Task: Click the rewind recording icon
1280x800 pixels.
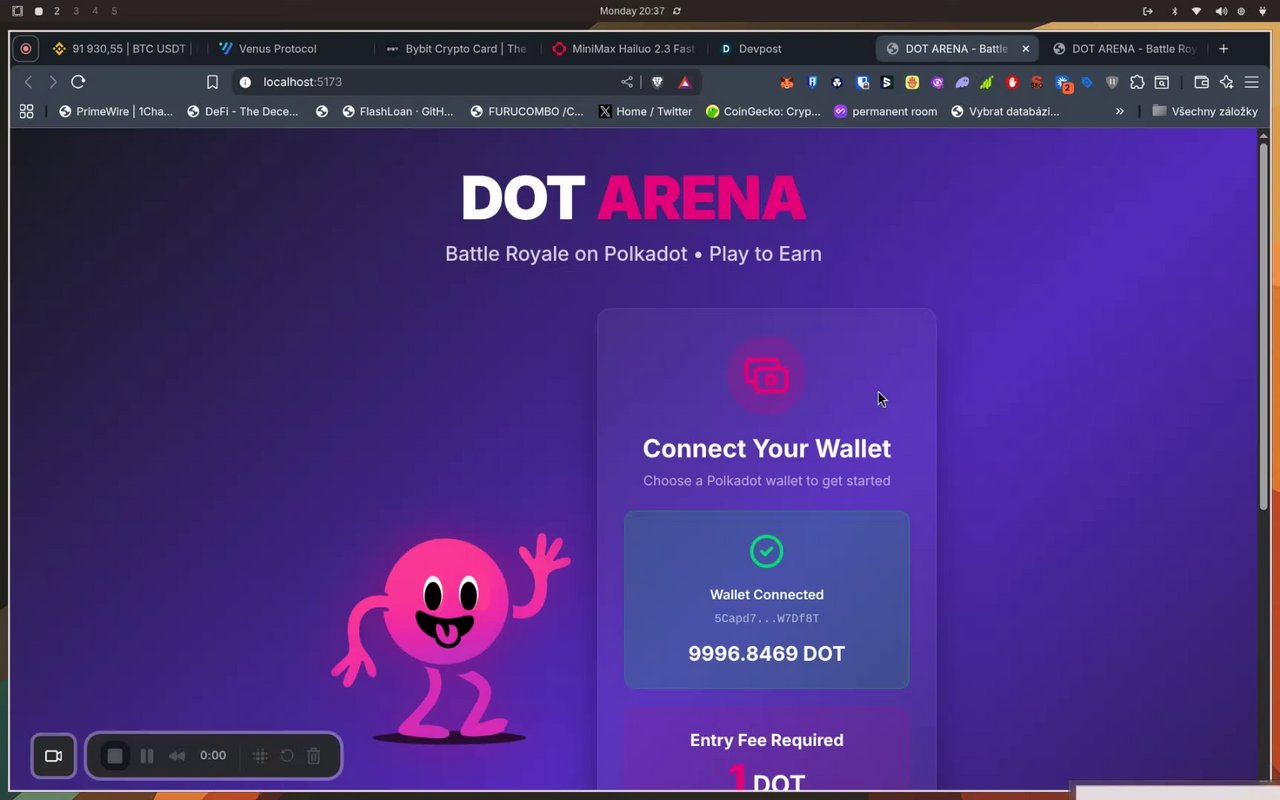Action: coord(177,756)
